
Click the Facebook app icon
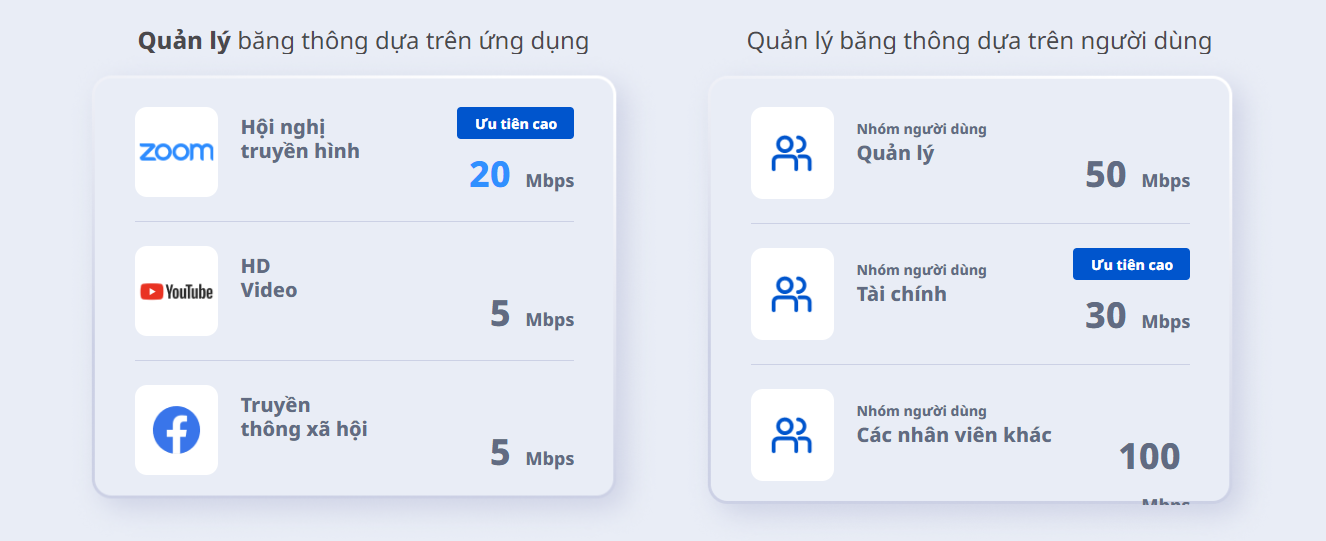coord(176,430)
